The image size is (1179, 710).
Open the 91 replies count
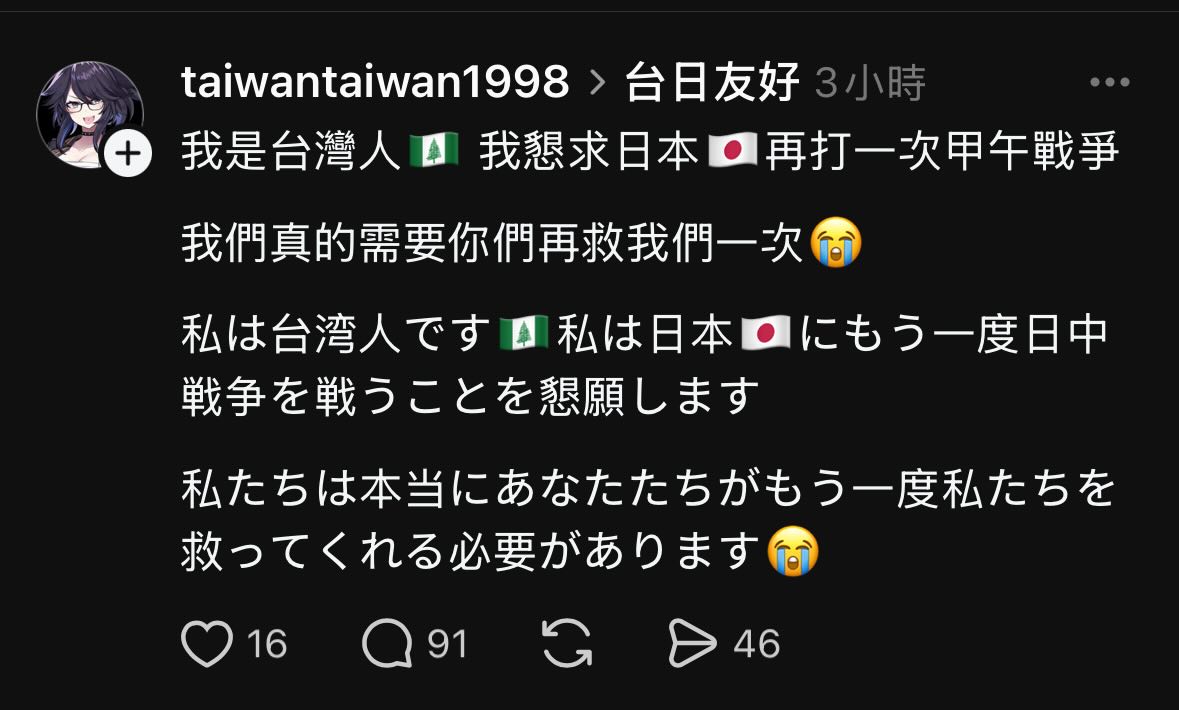[x=447, y=645]
